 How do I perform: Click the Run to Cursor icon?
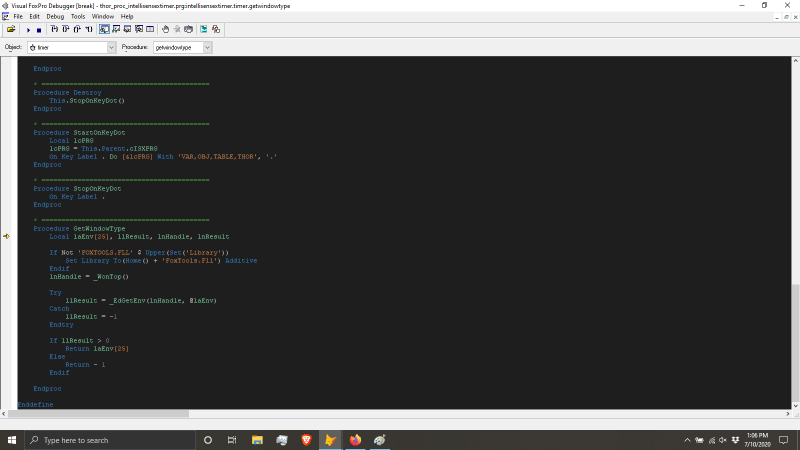pyautogui.click(x=89, y=30)
